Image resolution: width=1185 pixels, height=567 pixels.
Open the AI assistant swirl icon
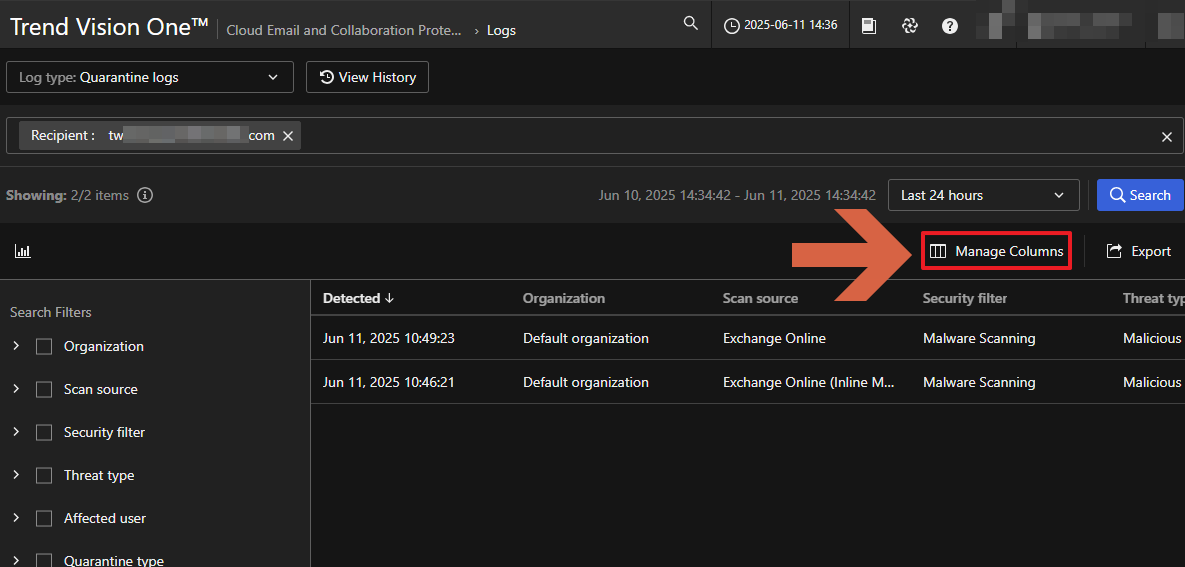click(909, 26)
